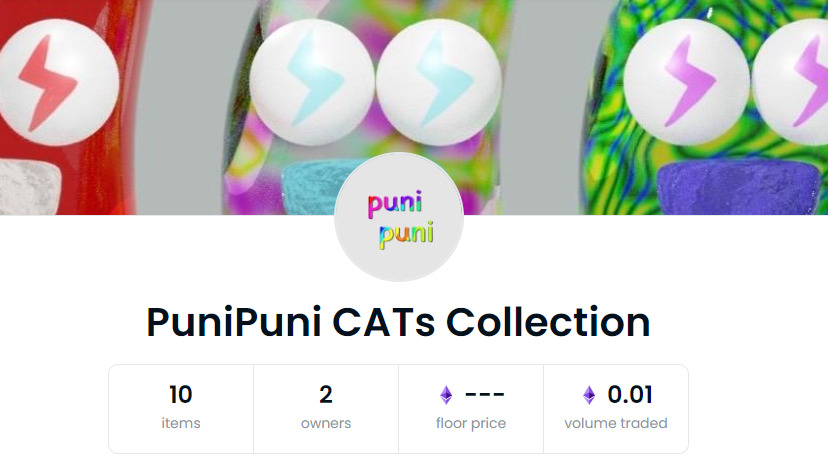Click the floor price dashes value
Screen dimensions: 828x466
point(484,395)
